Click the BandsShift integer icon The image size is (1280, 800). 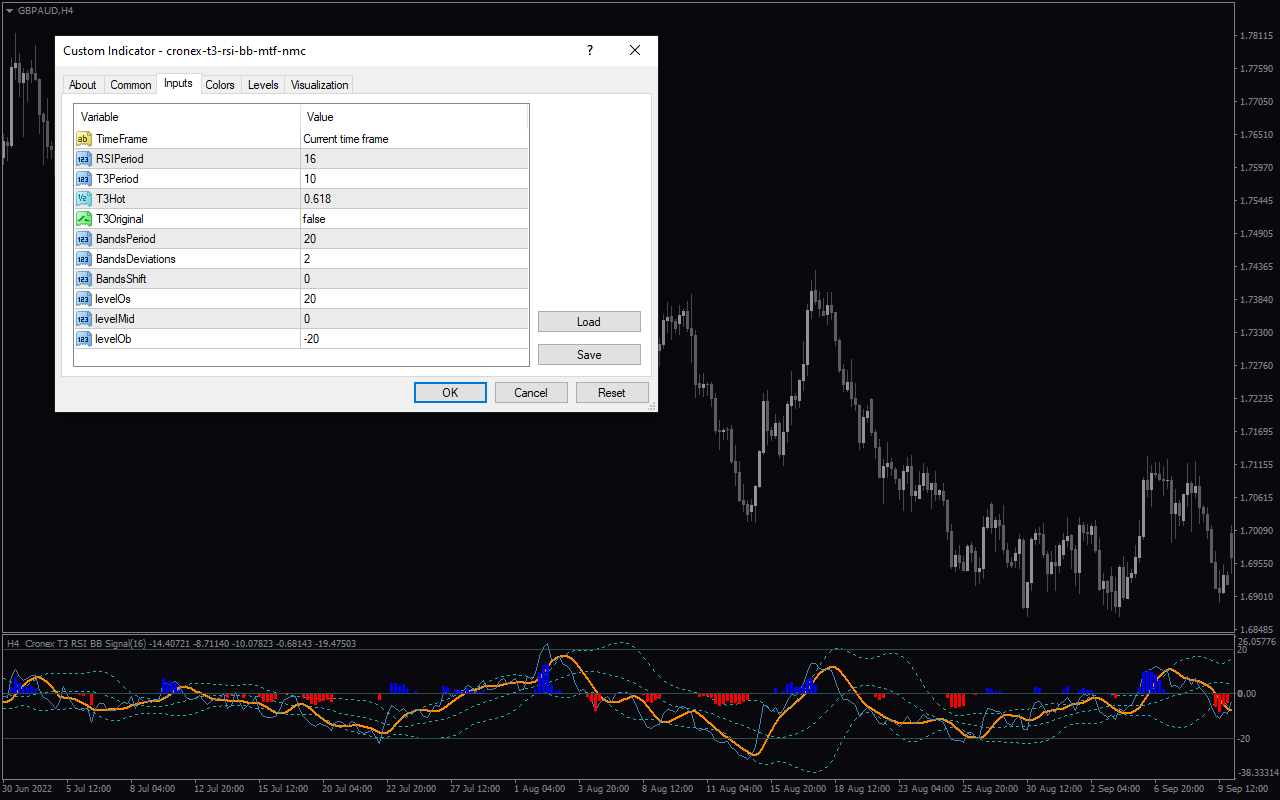point(84,279)
